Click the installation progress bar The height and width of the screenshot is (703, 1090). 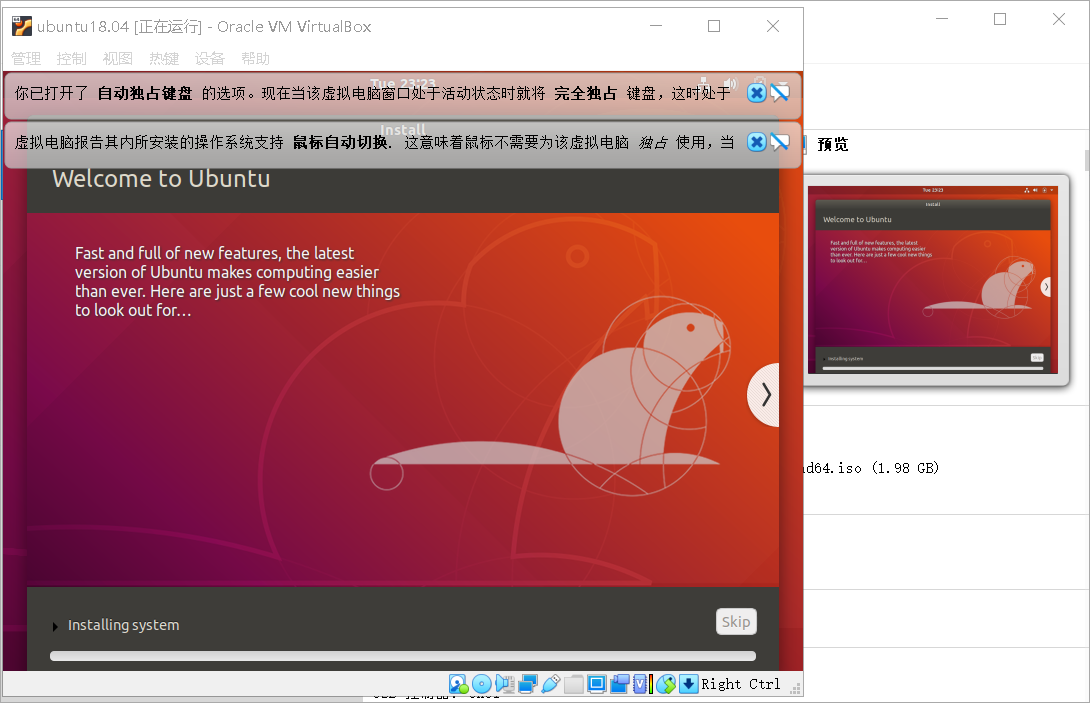point(402,656)
